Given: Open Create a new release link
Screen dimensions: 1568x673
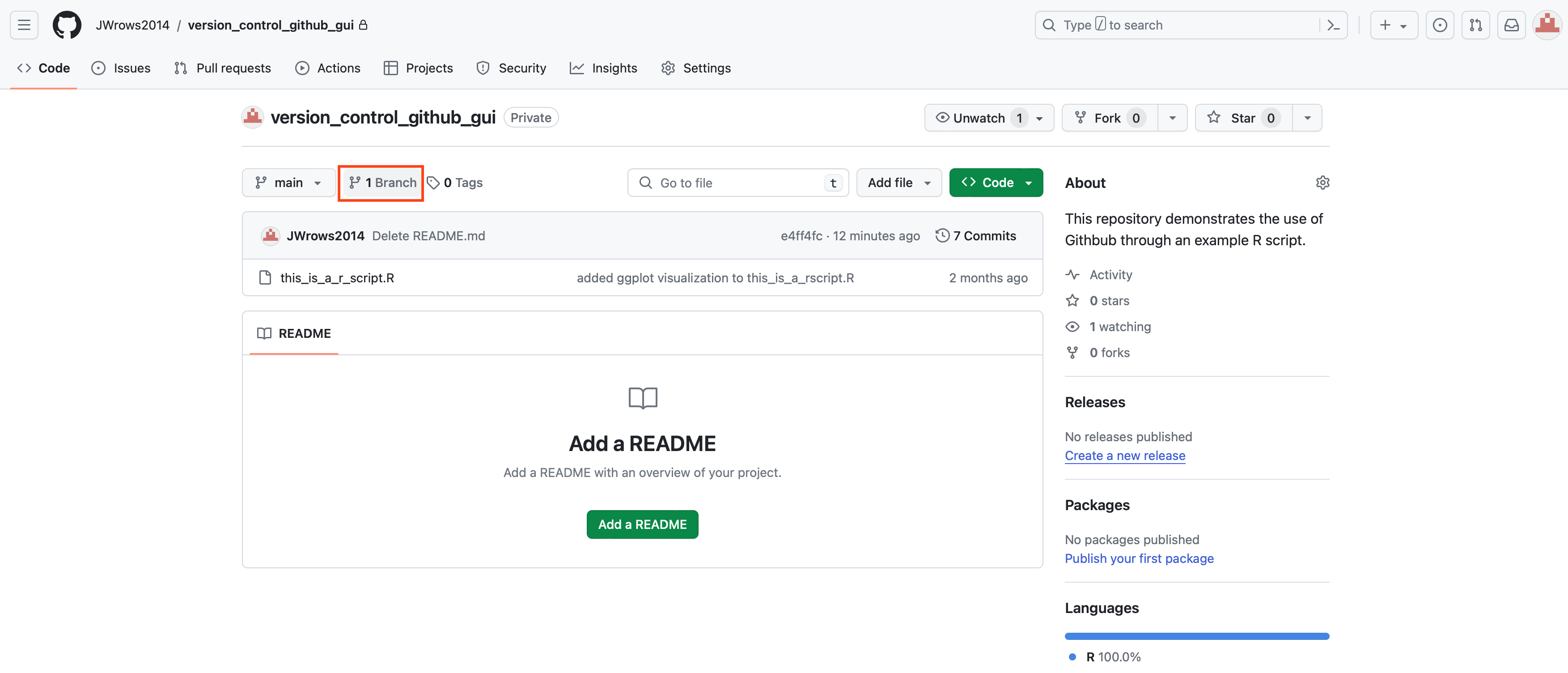Looking at the screenshot, I should tap(1125, 456).
